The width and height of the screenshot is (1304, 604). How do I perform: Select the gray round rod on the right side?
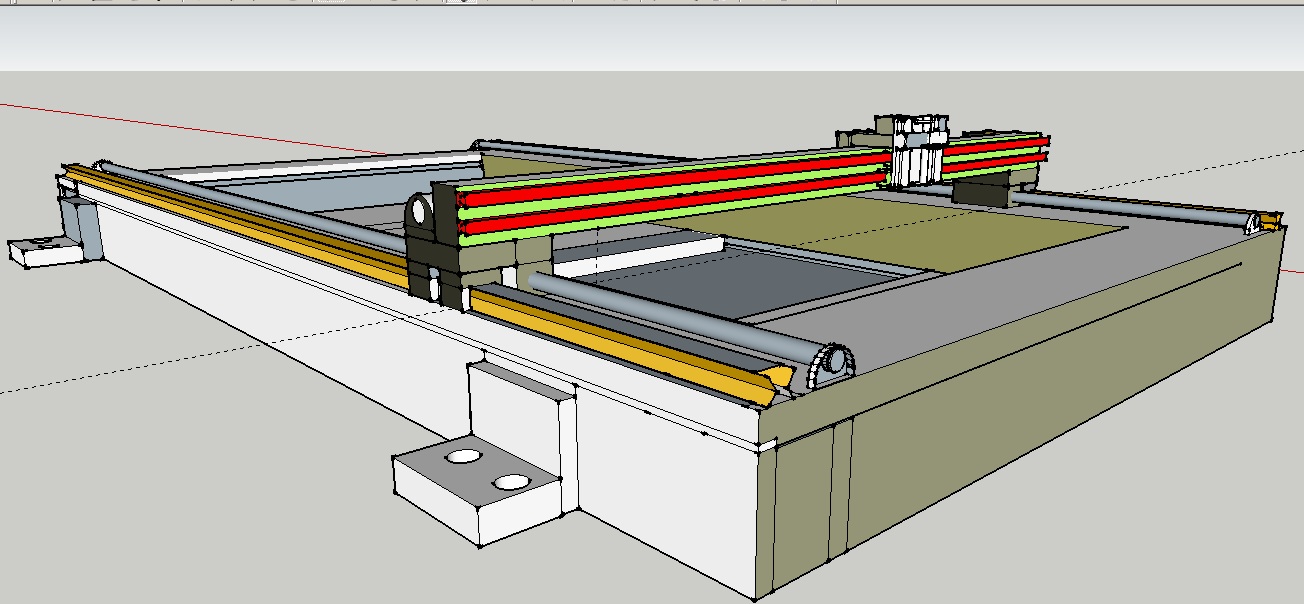[x=1135, y=207]
